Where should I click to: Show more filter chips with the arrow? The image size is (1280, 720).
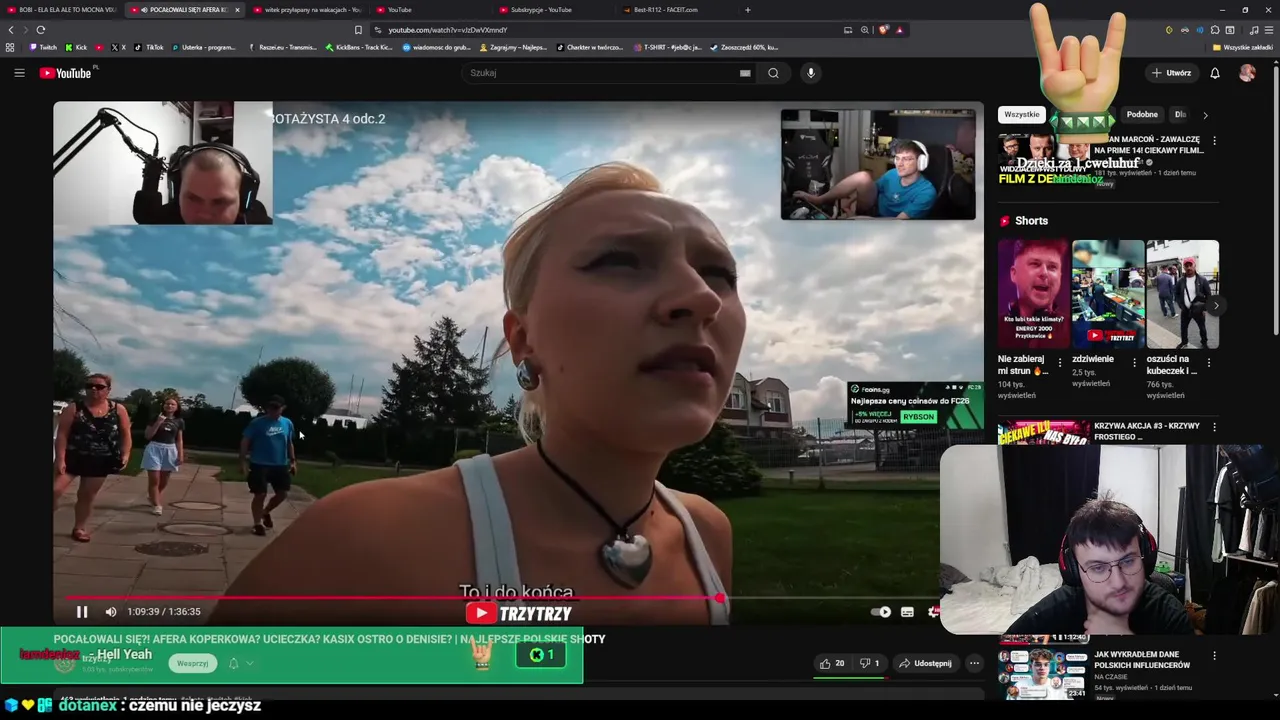[x=1205, y=115]
